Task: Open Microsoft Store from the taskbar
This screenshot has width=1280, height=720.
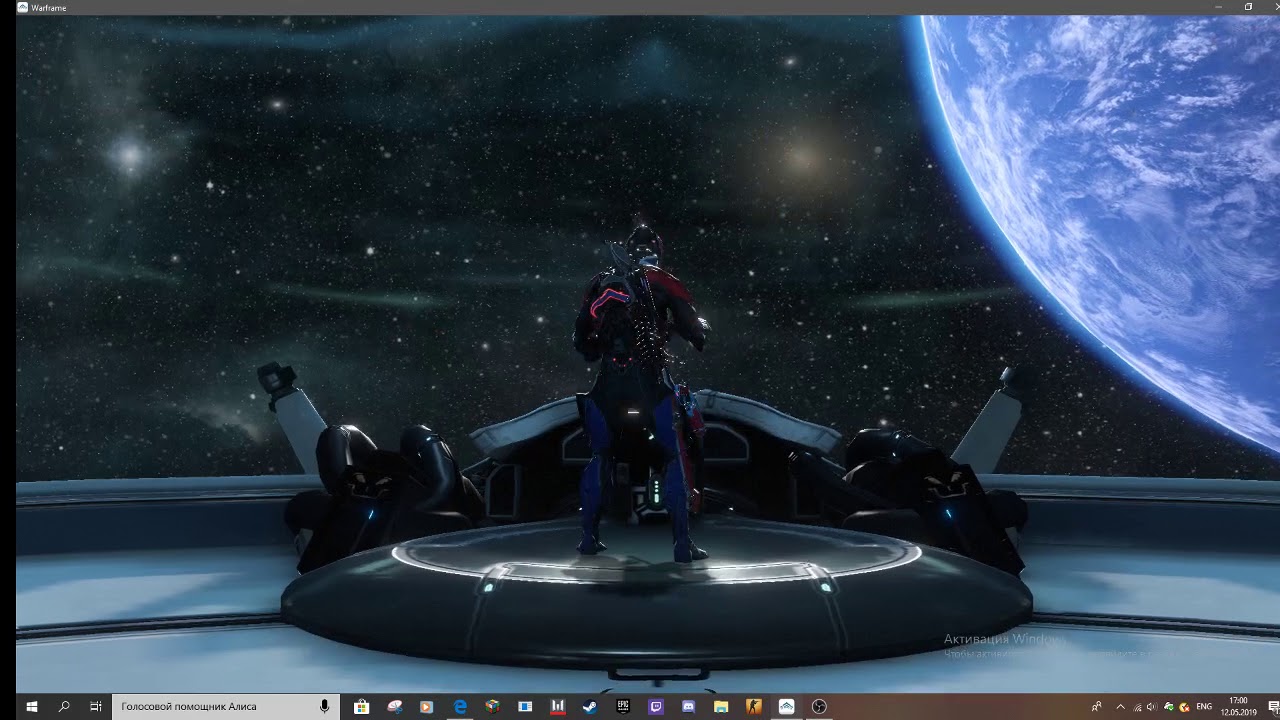Action: point(362,706)
